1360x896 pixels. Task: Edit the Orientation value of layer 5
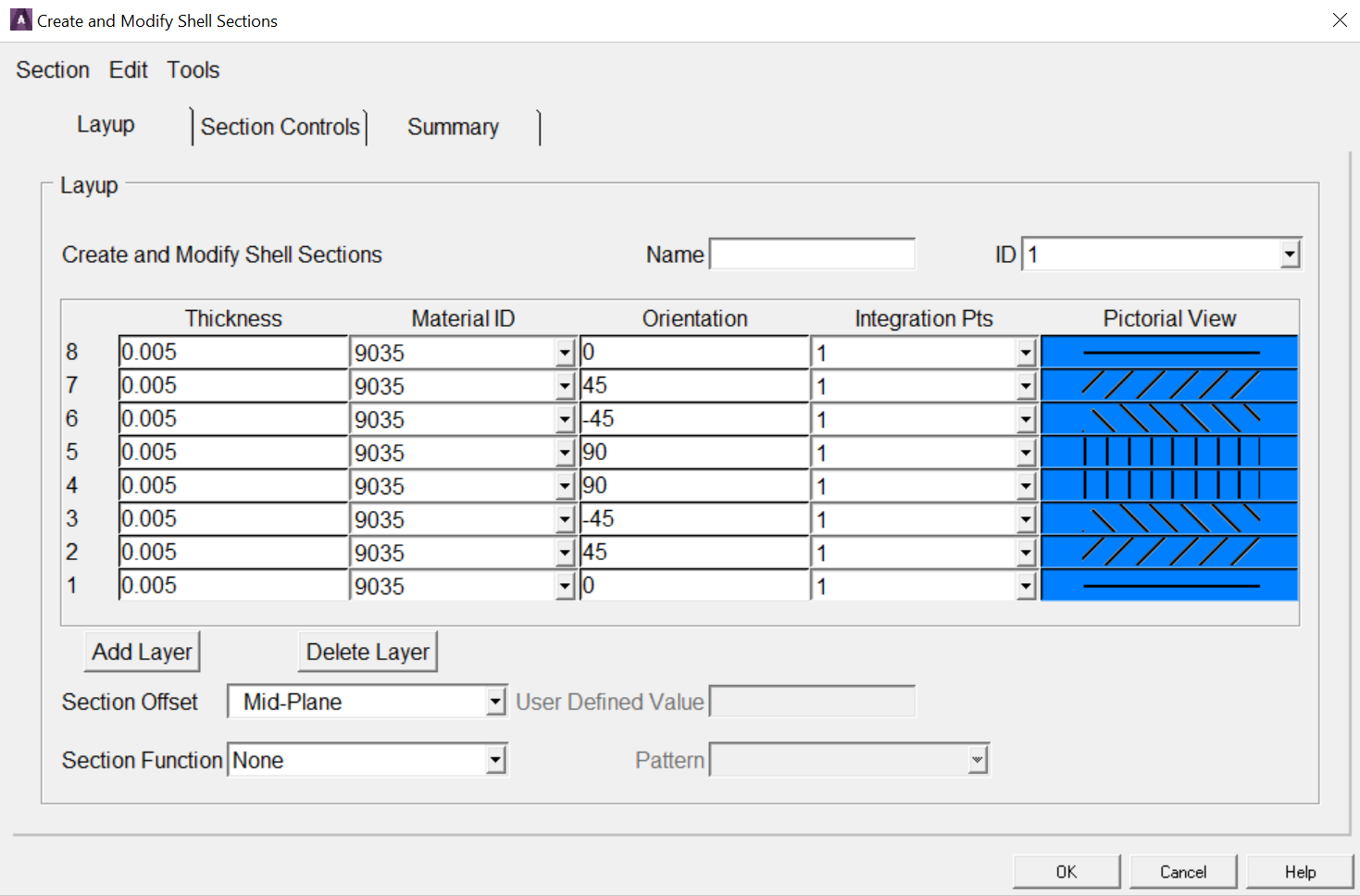[x=692, y=451]
